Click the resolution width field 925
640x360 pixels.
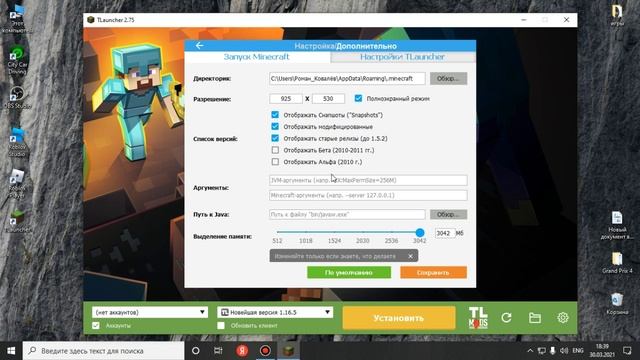click(x=286, y=99)
